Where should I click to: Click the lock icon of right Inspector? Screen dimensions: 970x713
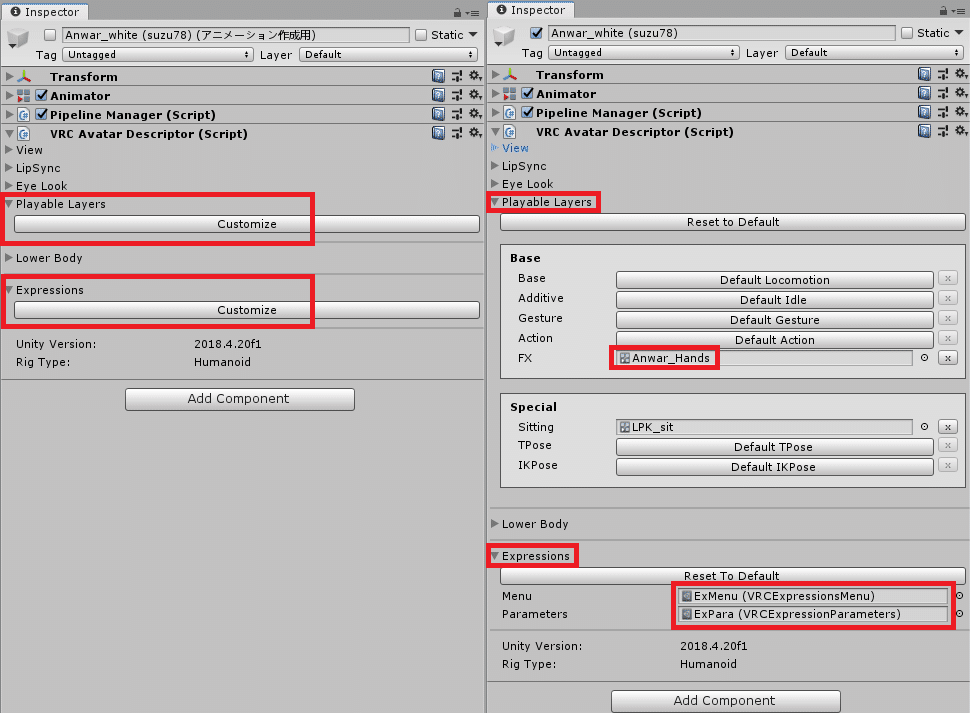(943, 11)
